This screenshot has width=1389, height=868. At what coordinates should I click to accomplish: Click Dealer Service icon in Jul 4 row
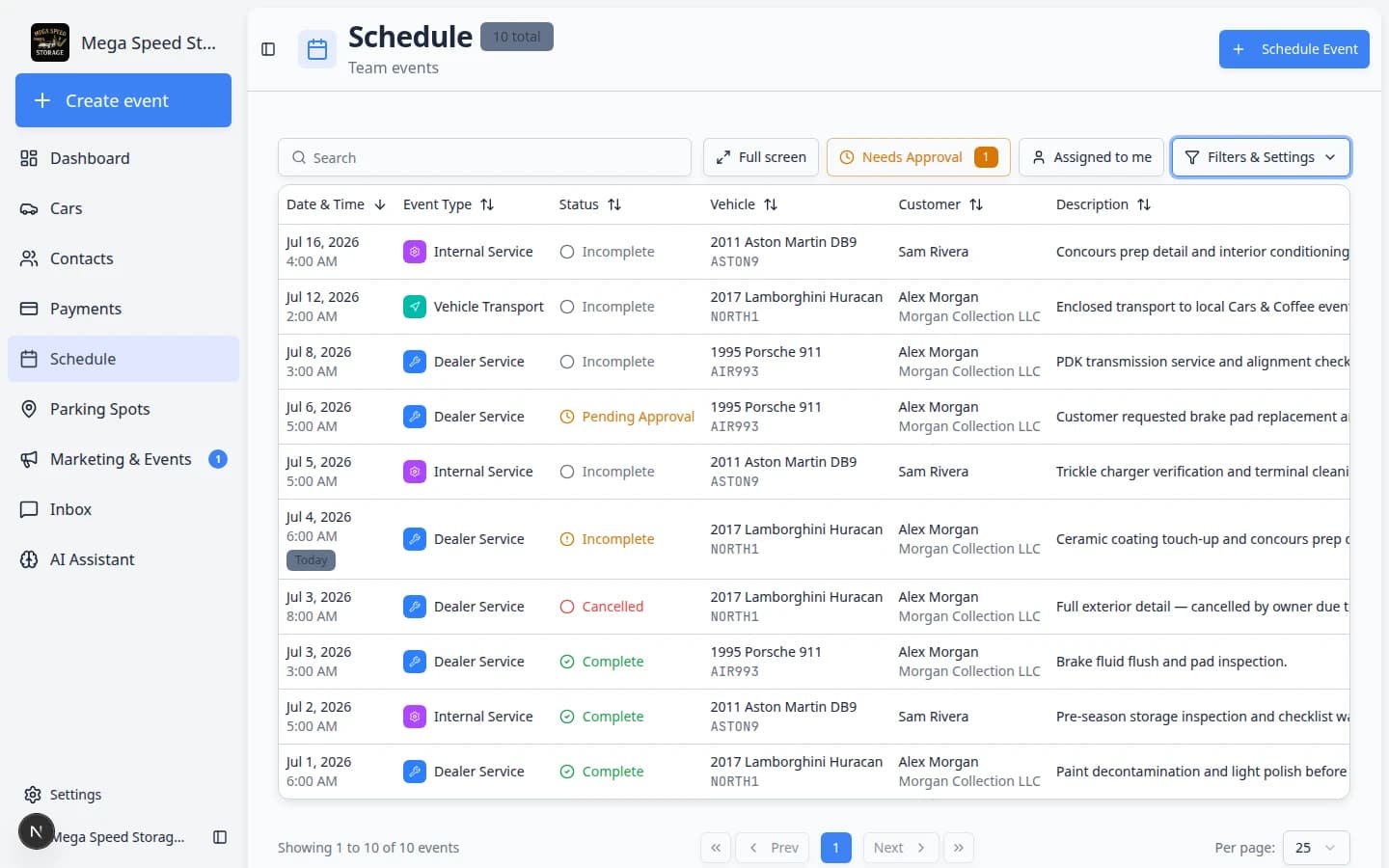tap(415, 539)
